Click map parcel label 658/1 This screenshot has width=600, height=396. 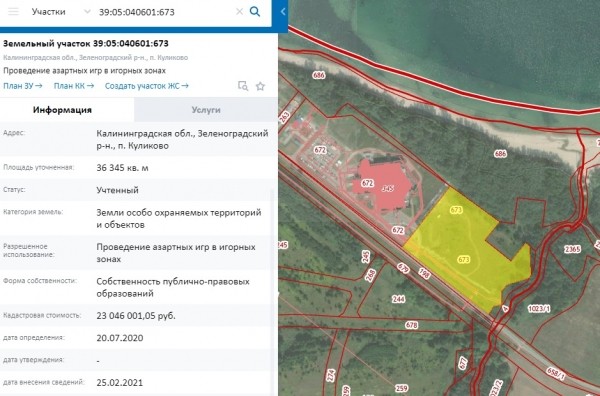pos(556,373)
